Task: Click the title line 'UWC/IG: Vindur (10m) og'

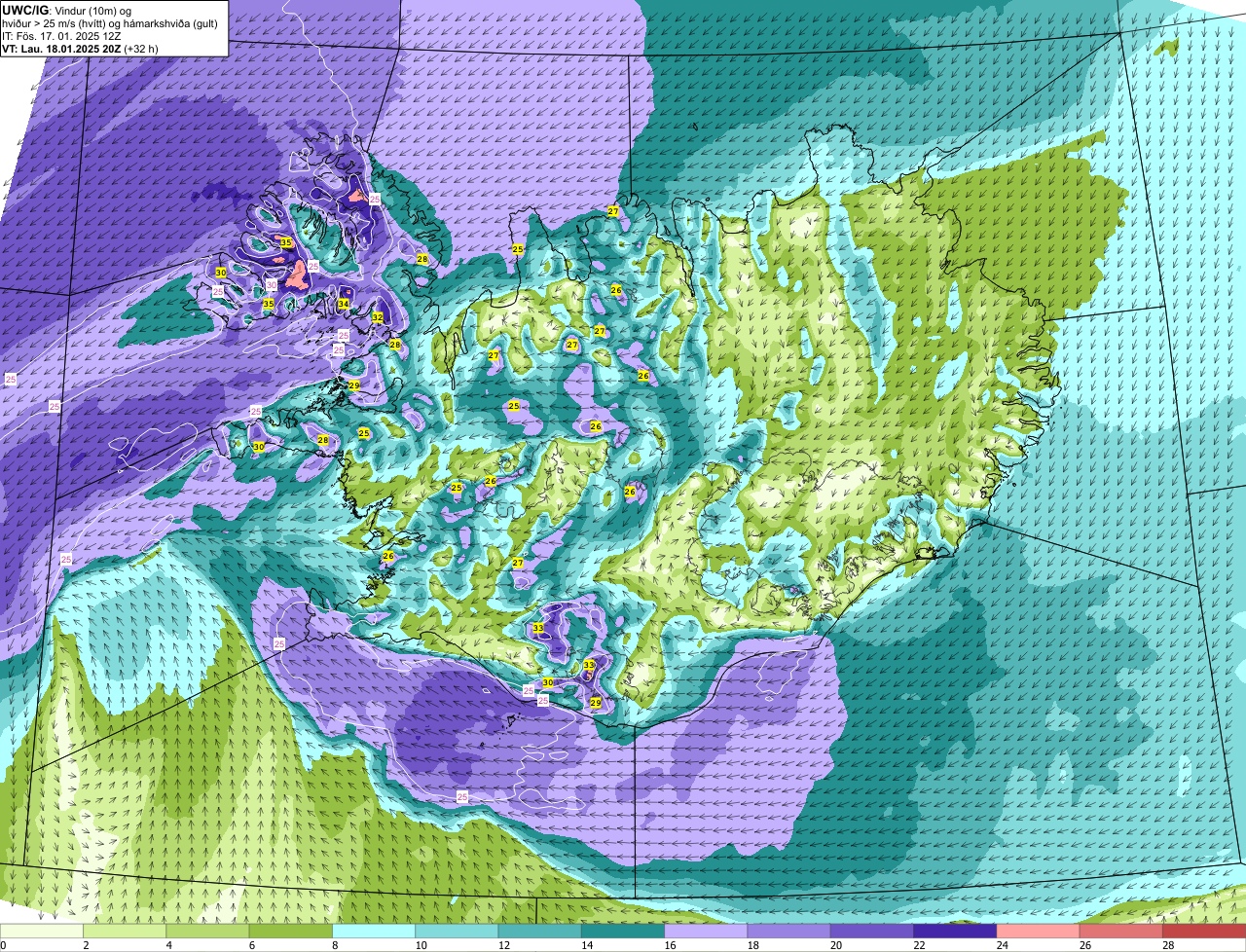Action: [x=67, y=9]
